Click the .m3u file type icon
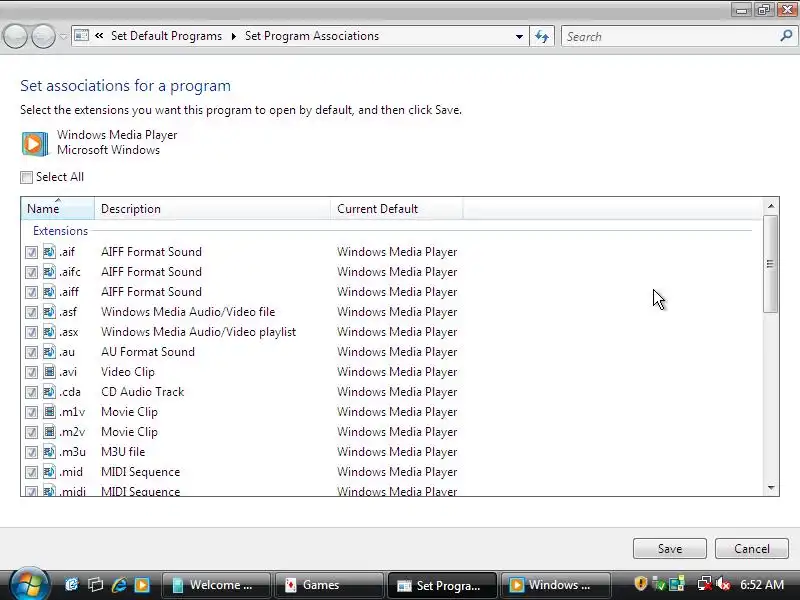The width and height of the screenshot is (800, 600). (49, 452)
